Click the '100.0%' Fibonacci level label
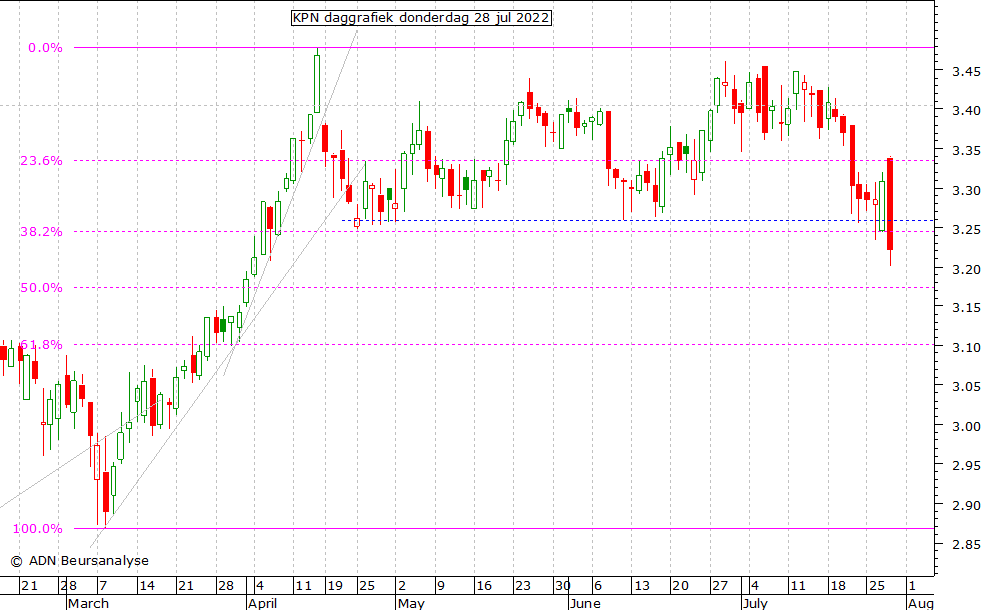 pyautogui.click(x=38, y=529)
